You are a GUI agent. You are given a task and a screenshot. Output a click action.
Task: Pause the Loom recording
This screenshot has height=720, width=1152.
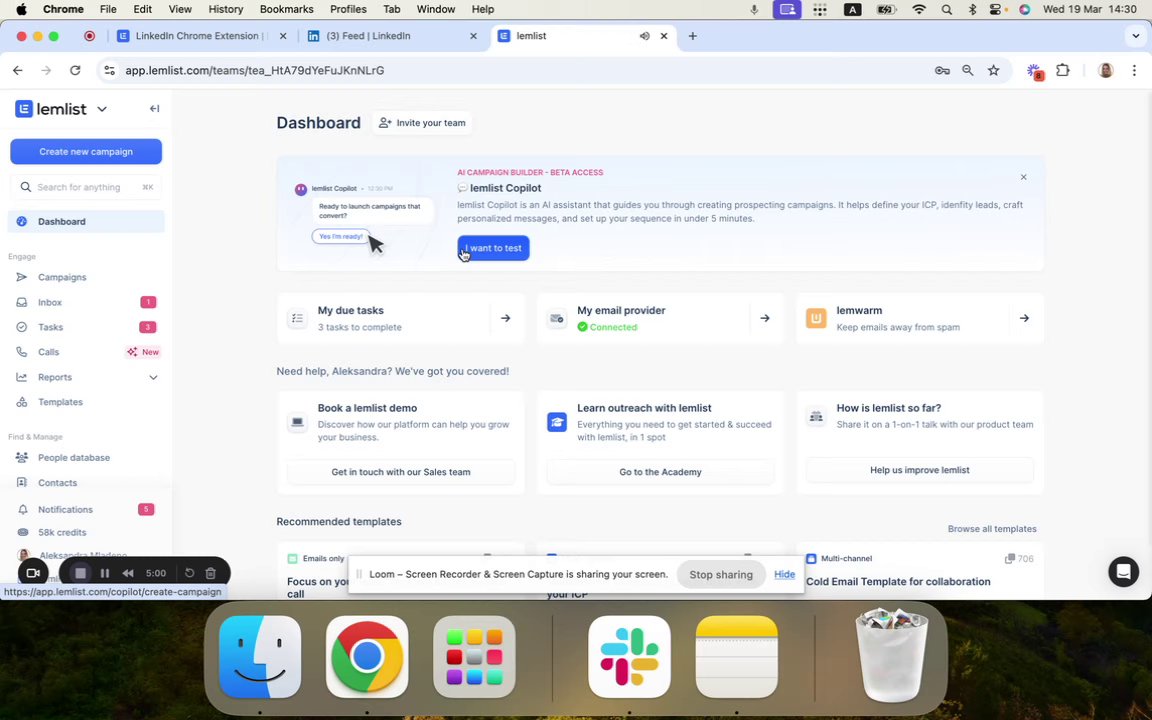(x=105, y=573)
